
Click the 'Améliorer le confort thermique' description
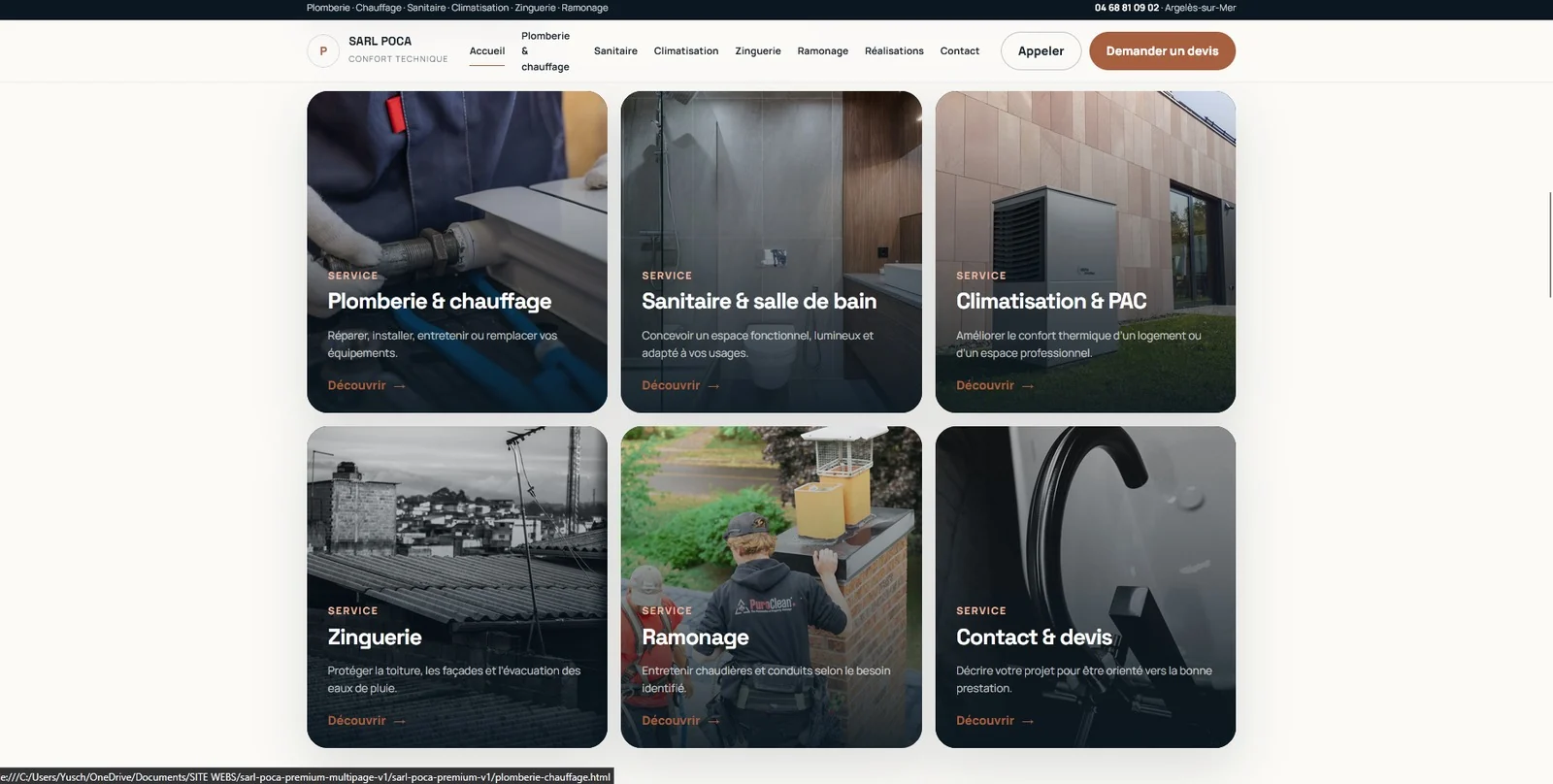pyautogui.click(x=1078, y=344)
